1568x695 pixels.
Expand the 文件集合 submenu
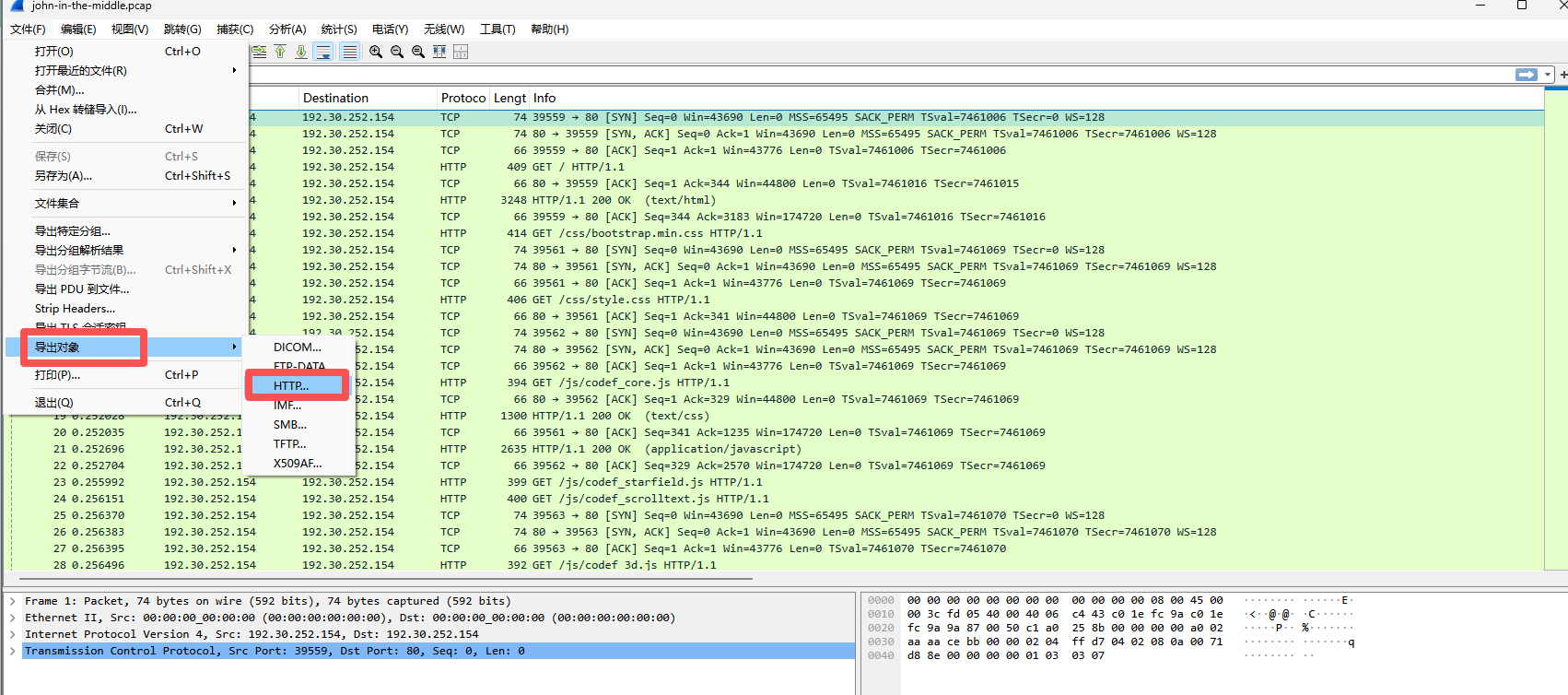tap(125, 204)
